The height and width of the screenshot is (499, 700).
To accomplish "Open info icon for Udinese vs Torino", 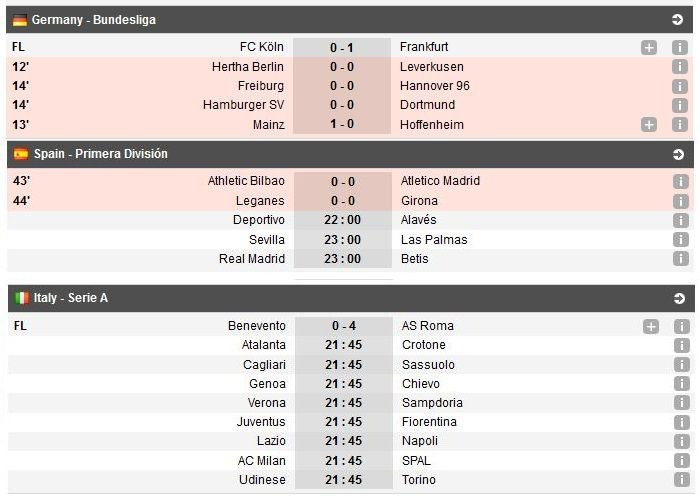I will pos(681,480).
